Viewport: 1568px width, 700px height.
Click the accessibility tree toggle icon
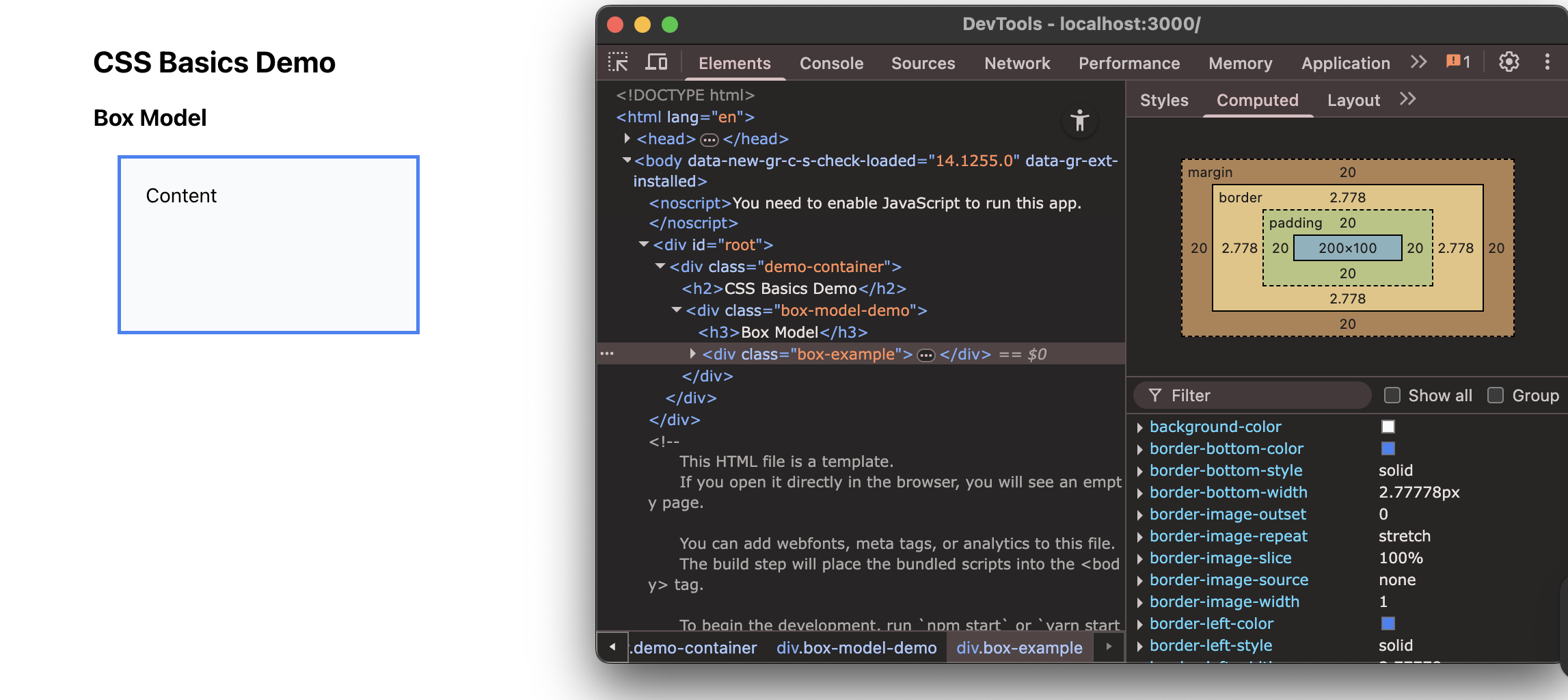coord(1079,120)
